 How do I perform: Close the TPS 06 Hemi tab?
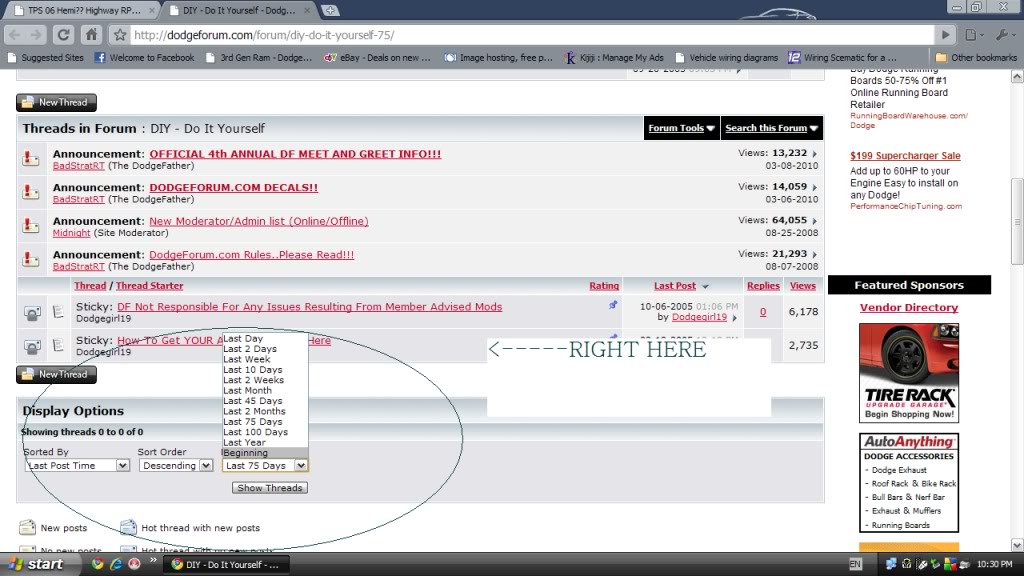(x=152, y=10)
